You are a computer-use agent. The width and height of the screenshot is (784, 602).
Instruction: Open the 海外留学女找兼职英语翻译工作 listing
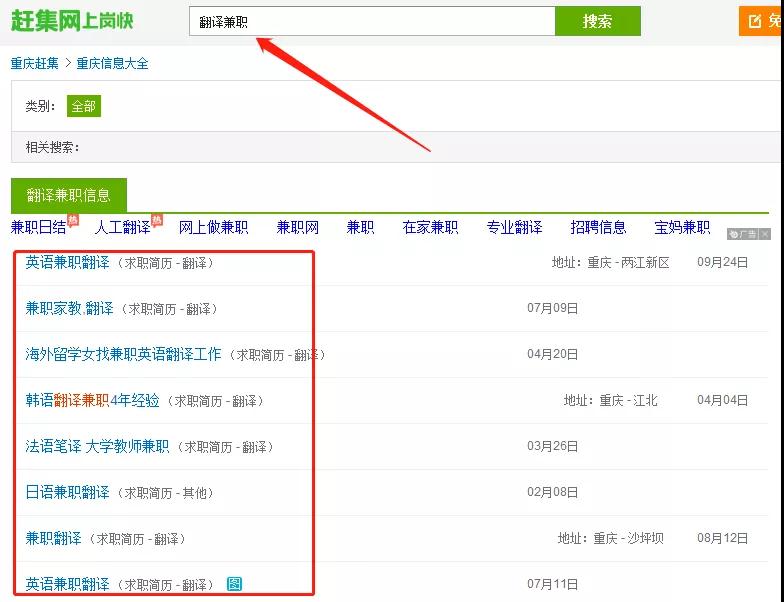tap(123, 355)
